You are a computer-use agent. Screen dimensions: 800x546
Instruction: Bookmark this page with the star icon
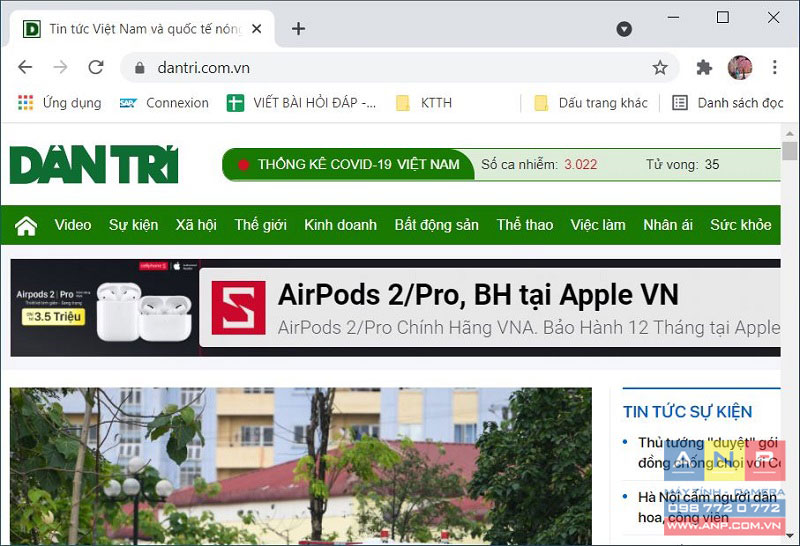tap(660, 67)
